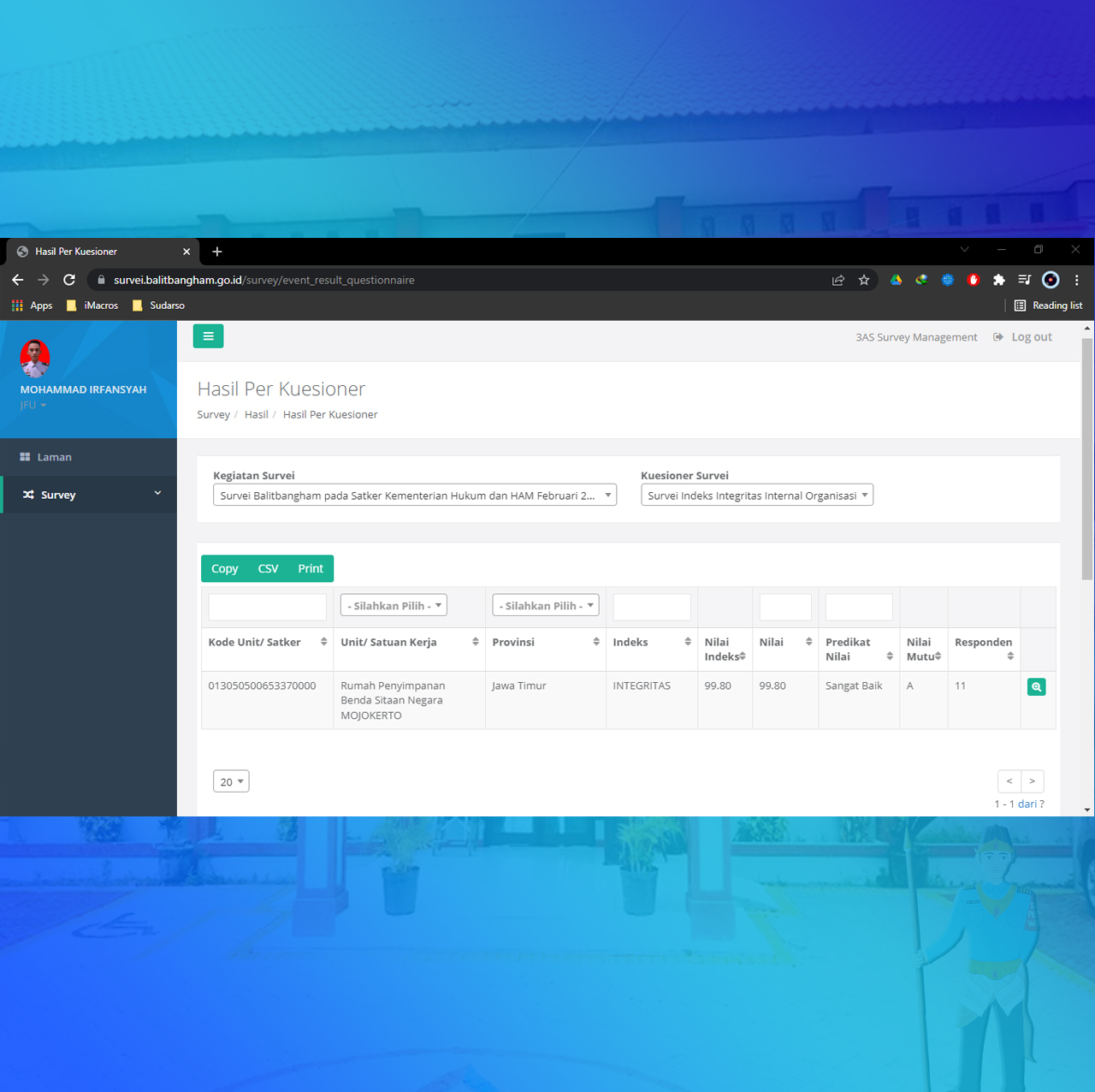Viewport: 1095px width, 1092px height.
Task: Click the Indeks filter input field
Action: (652, 607)
